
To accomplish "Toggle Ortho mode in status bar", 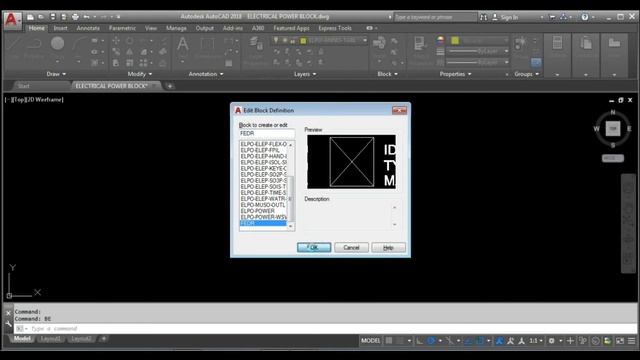I will 419,341.
